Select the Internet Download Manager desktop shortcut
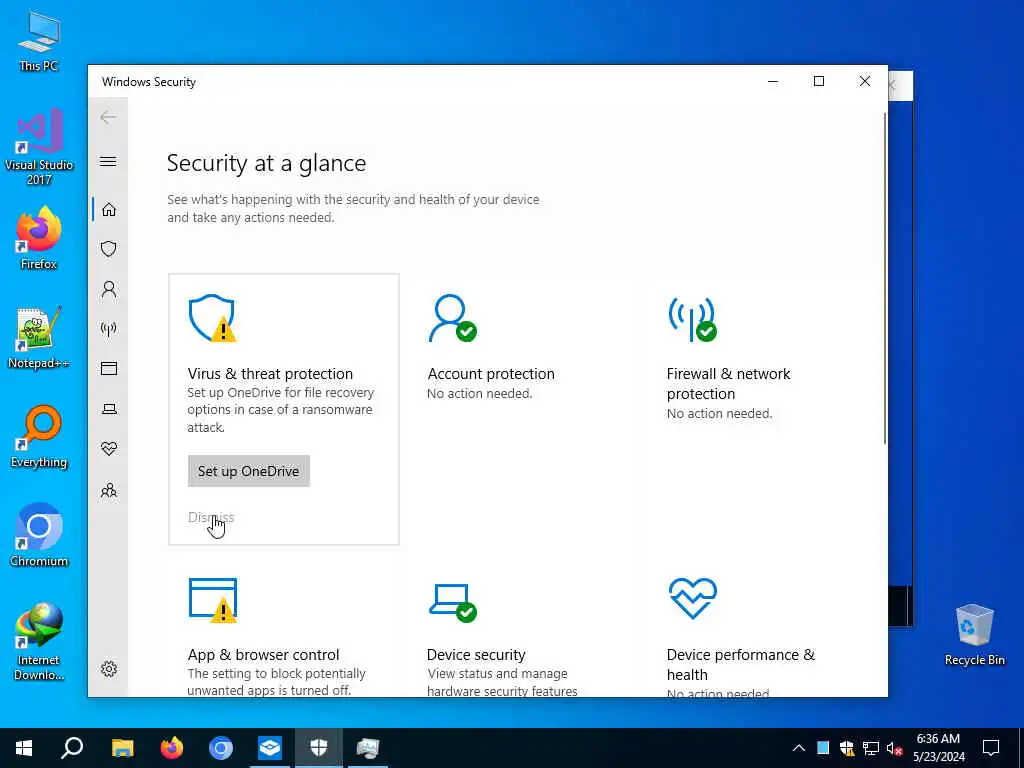Image resolution: width=1024 pixels, height=768 pixels. click(x=39, y=642)
